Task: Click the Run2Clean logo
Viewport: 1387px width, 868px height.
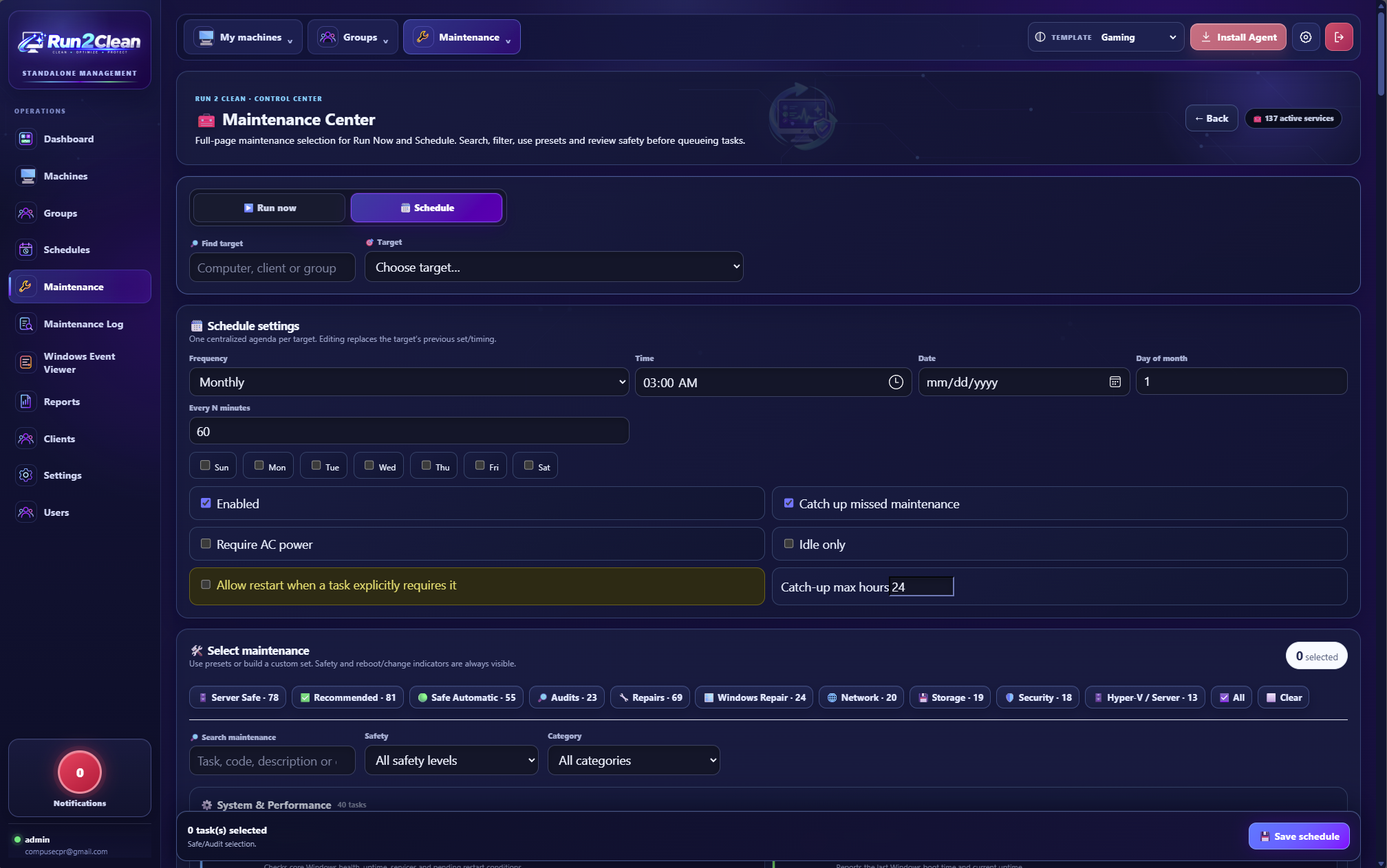Action: (79, 43)
